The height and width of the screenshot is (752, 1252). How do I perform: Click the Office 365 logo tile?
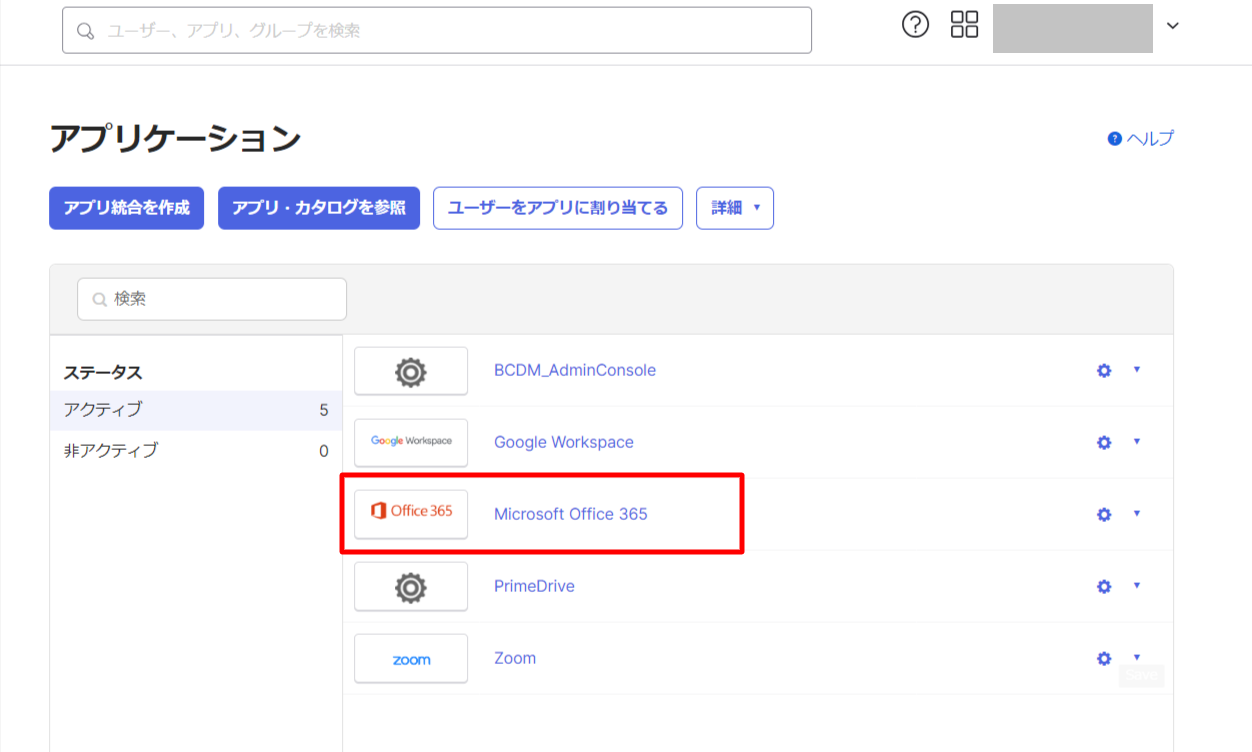[411, 514]
